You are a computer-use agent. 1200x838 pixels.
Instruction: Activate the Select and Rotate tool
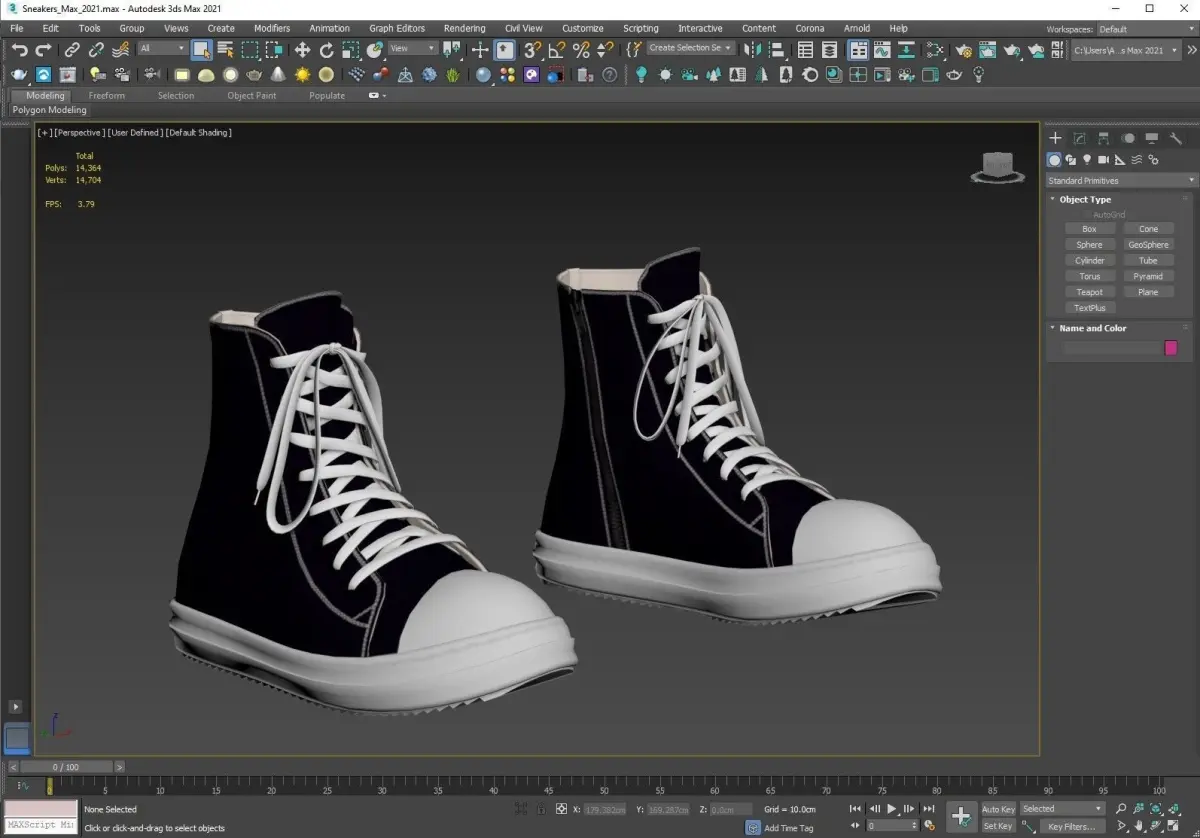326,49
